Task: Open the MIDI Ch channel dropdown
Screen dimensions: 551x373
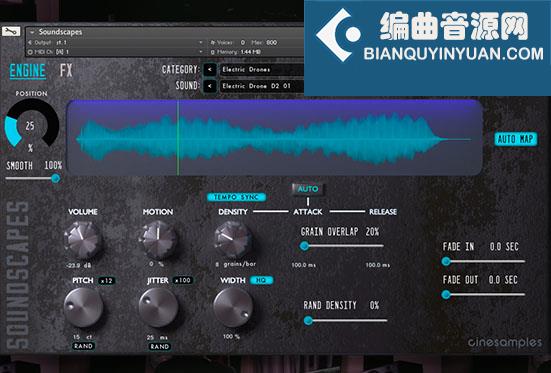Action: [x=116, y=52]
